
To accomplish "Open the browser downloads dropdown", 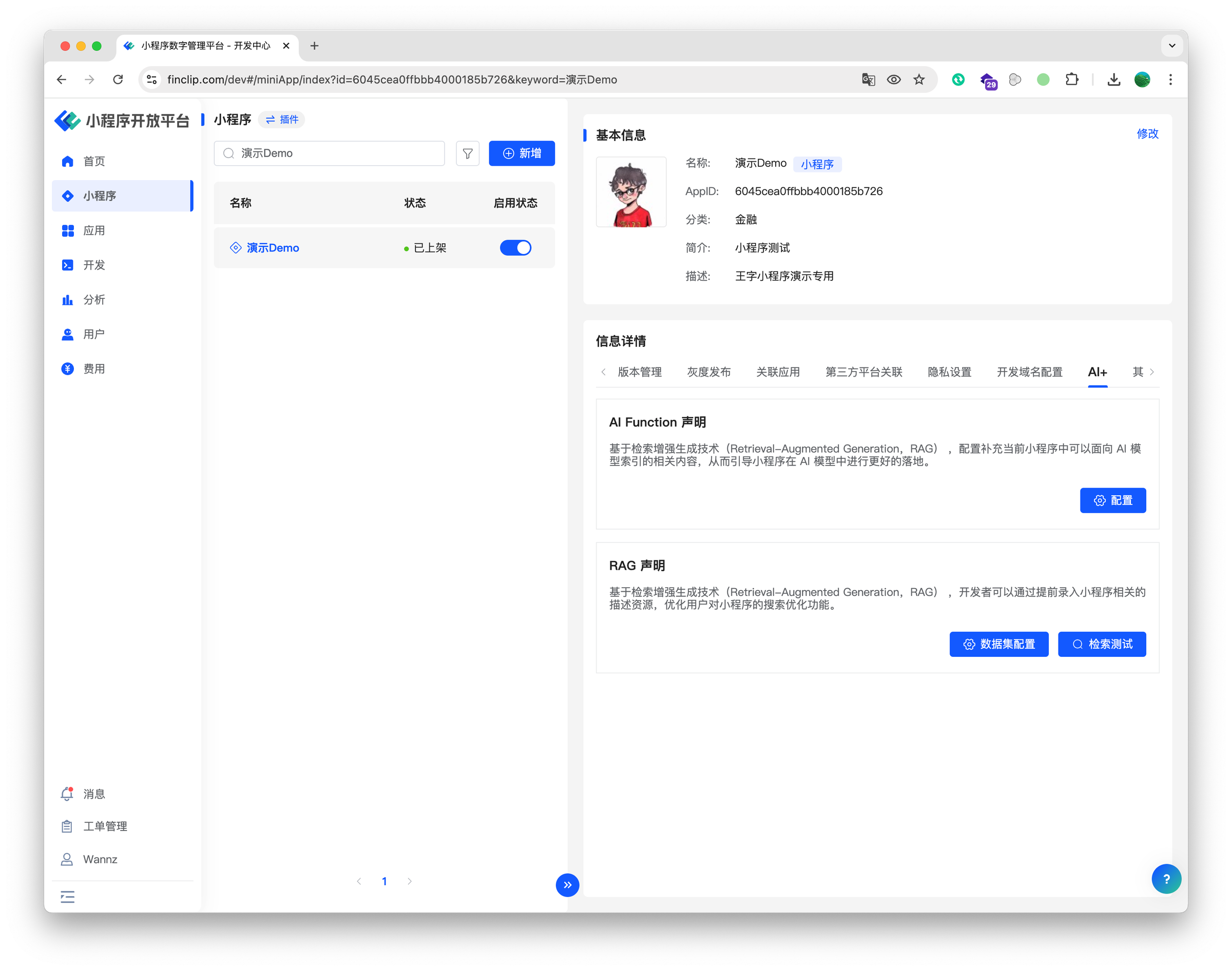I will [1113, 80].
